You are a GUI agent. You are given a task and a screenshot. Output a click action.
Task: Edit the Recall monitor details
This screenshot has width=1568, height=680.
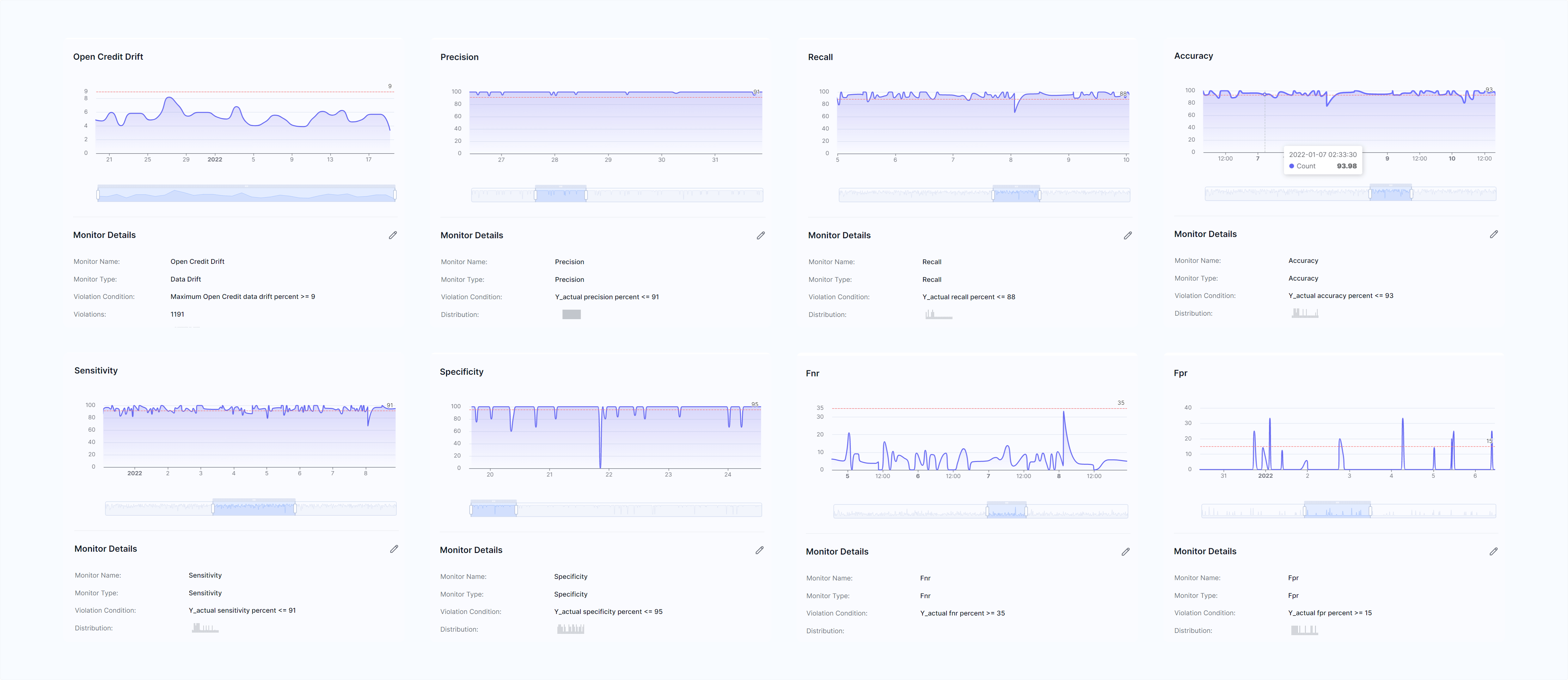click(1127, 235)
